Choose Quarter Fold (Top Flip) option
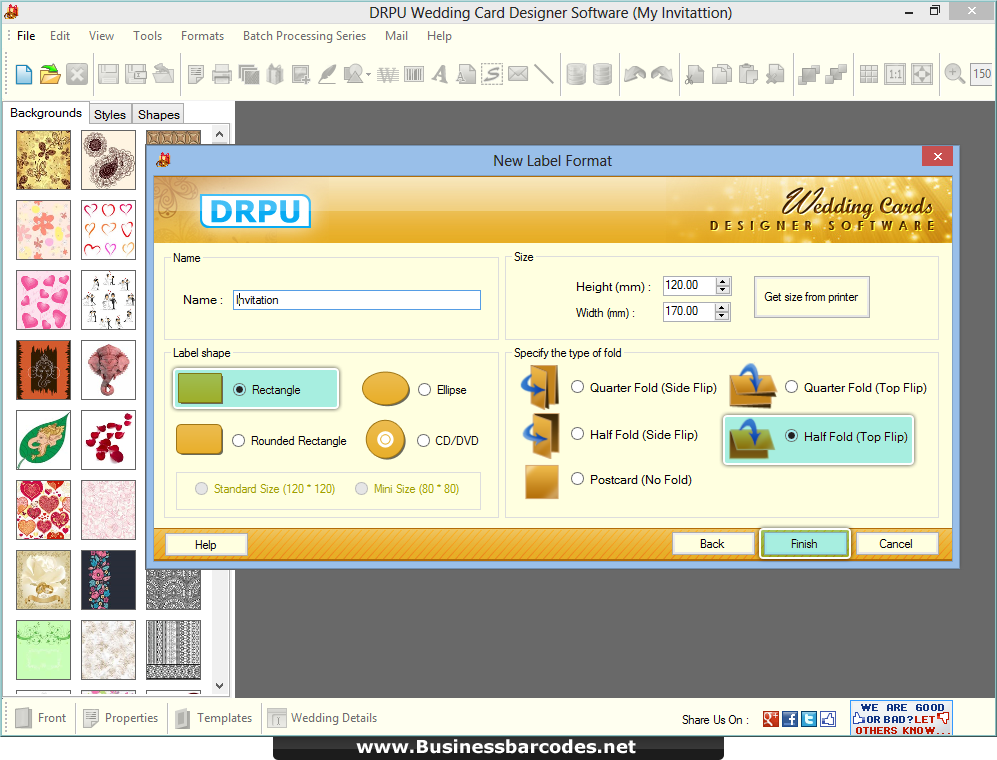 (x=791, y=387)
